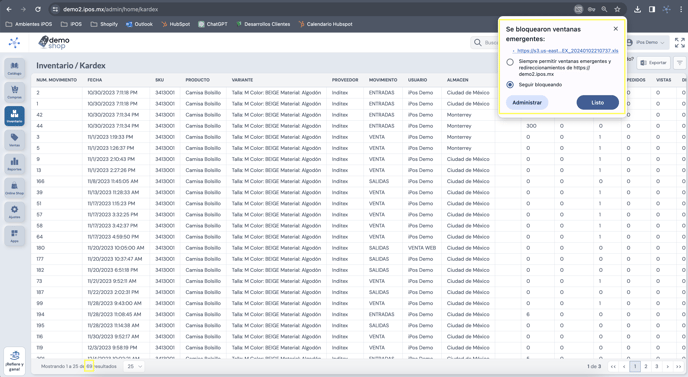The width and height of the screenshot is (688, 377).
Task: Jump to the last page with double arrow
Action: 679,366
